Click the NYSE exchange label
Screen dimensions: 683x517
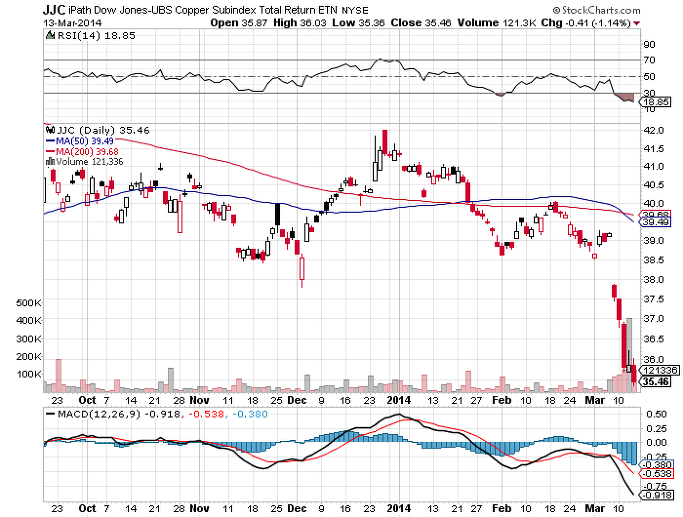tap(355, 10)
